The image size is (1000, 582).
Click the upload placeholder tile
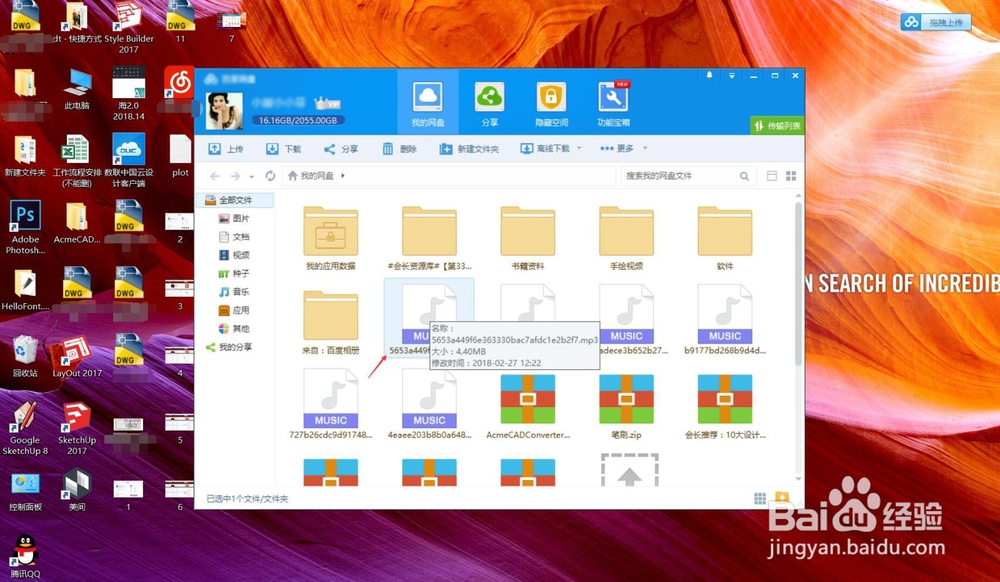[629, 470]
